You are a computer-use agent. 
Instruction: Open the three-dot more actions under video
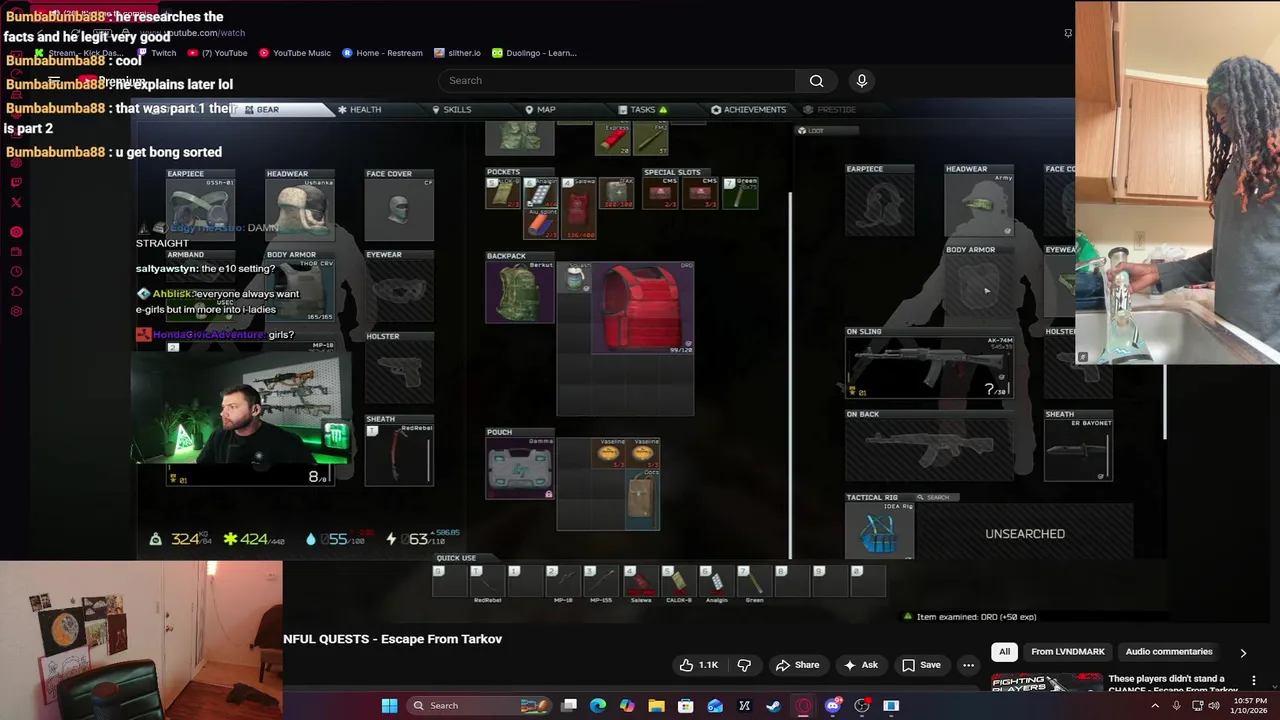click(x=968, y=665)
